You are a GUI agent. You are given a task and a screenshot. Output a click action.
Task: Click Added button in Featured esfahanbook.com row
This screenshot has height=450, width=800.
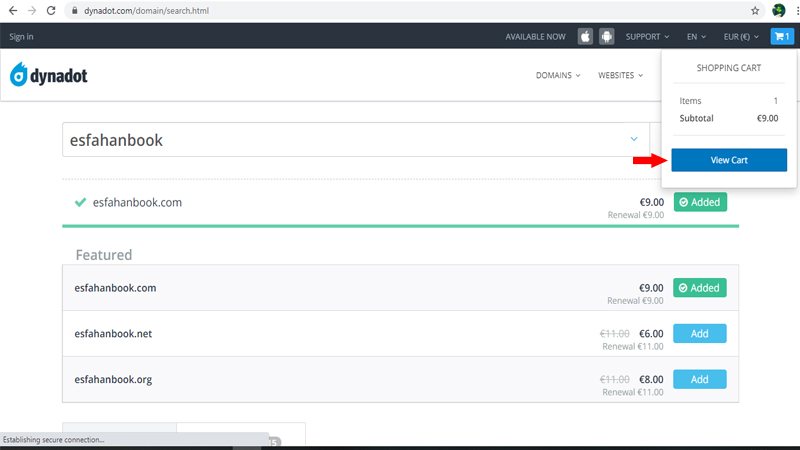699,288
